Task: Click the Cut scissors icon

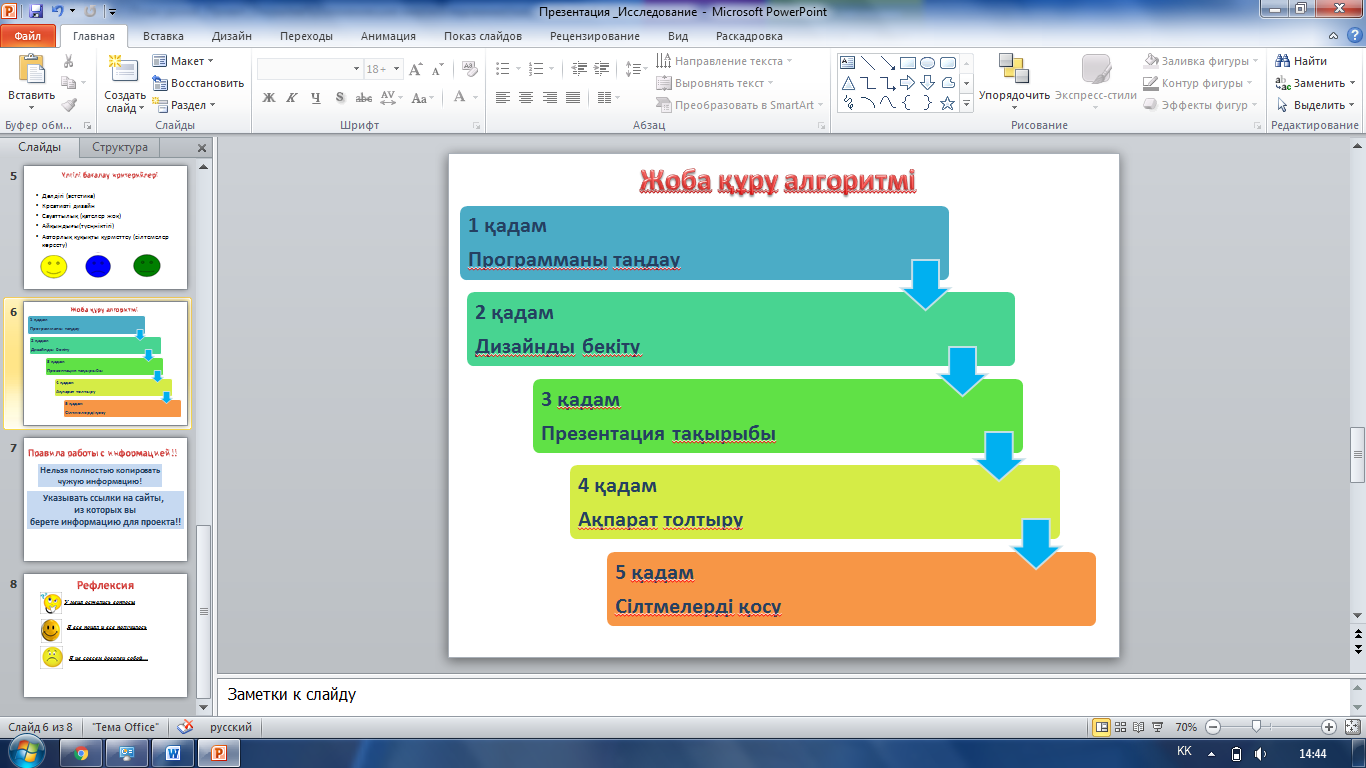Action: tap(69, 61)
